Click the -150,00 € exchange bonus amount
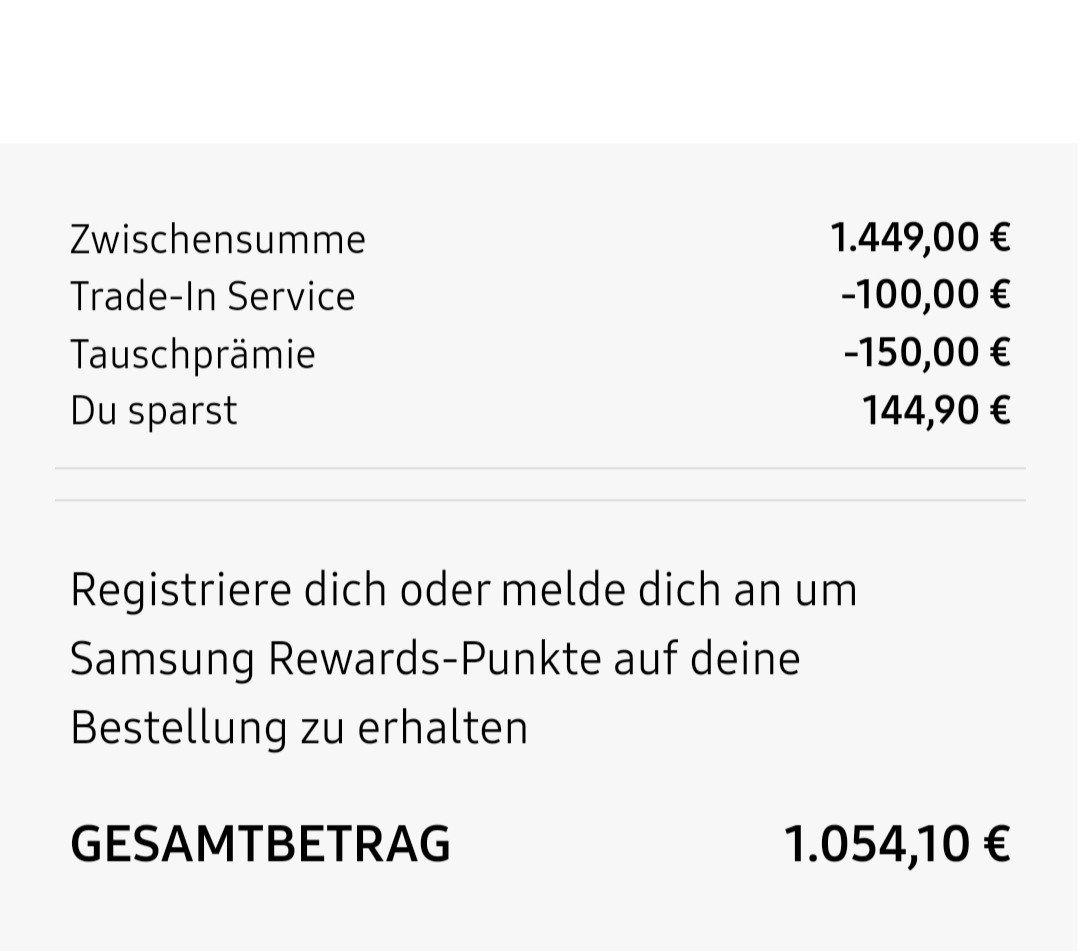The height and width of the screenshot is (951, 1080). pos(926,352)
